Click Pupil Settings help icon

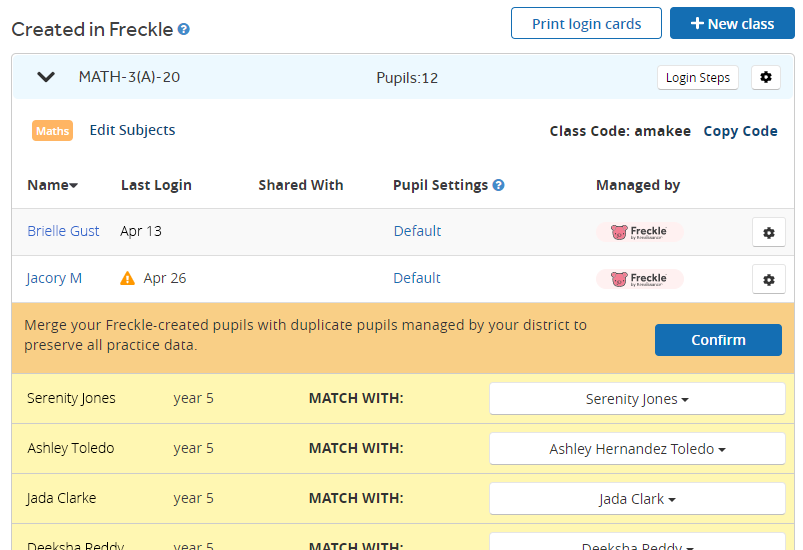[498, 185]
